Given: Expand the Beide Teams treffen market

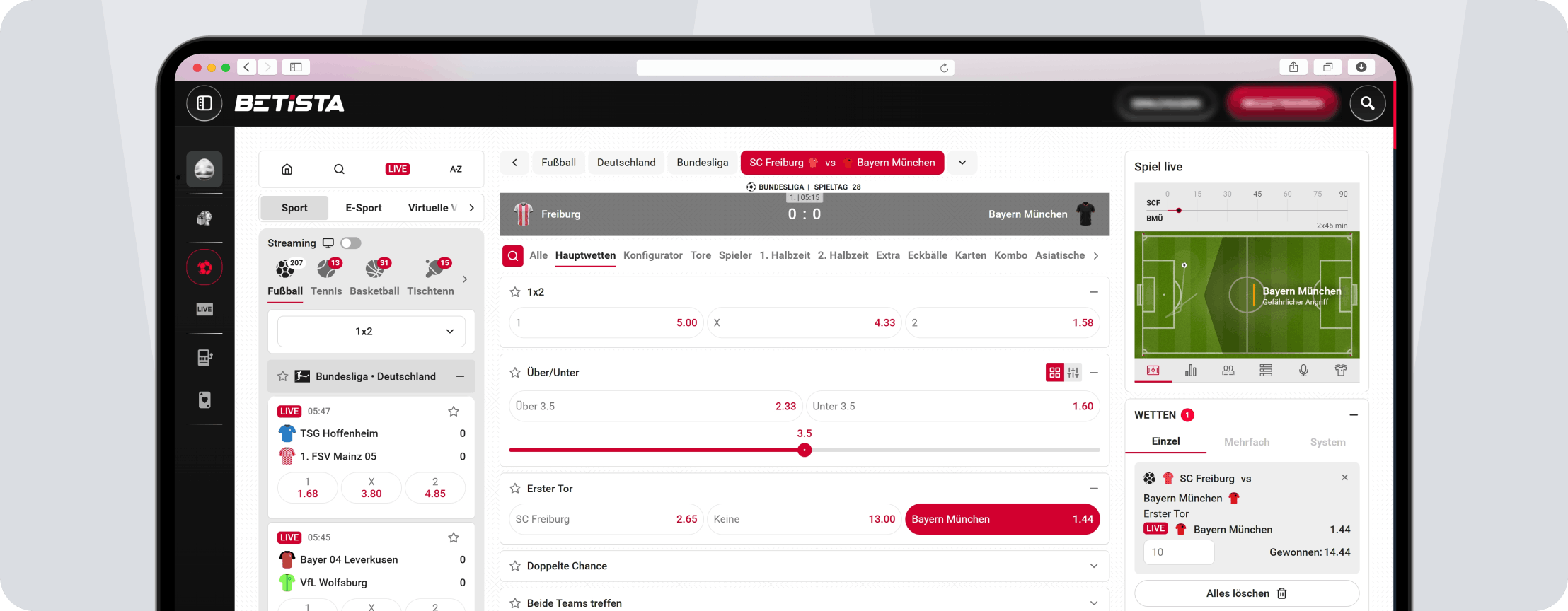Looking at the screenshot, I should pos(1094,603).
